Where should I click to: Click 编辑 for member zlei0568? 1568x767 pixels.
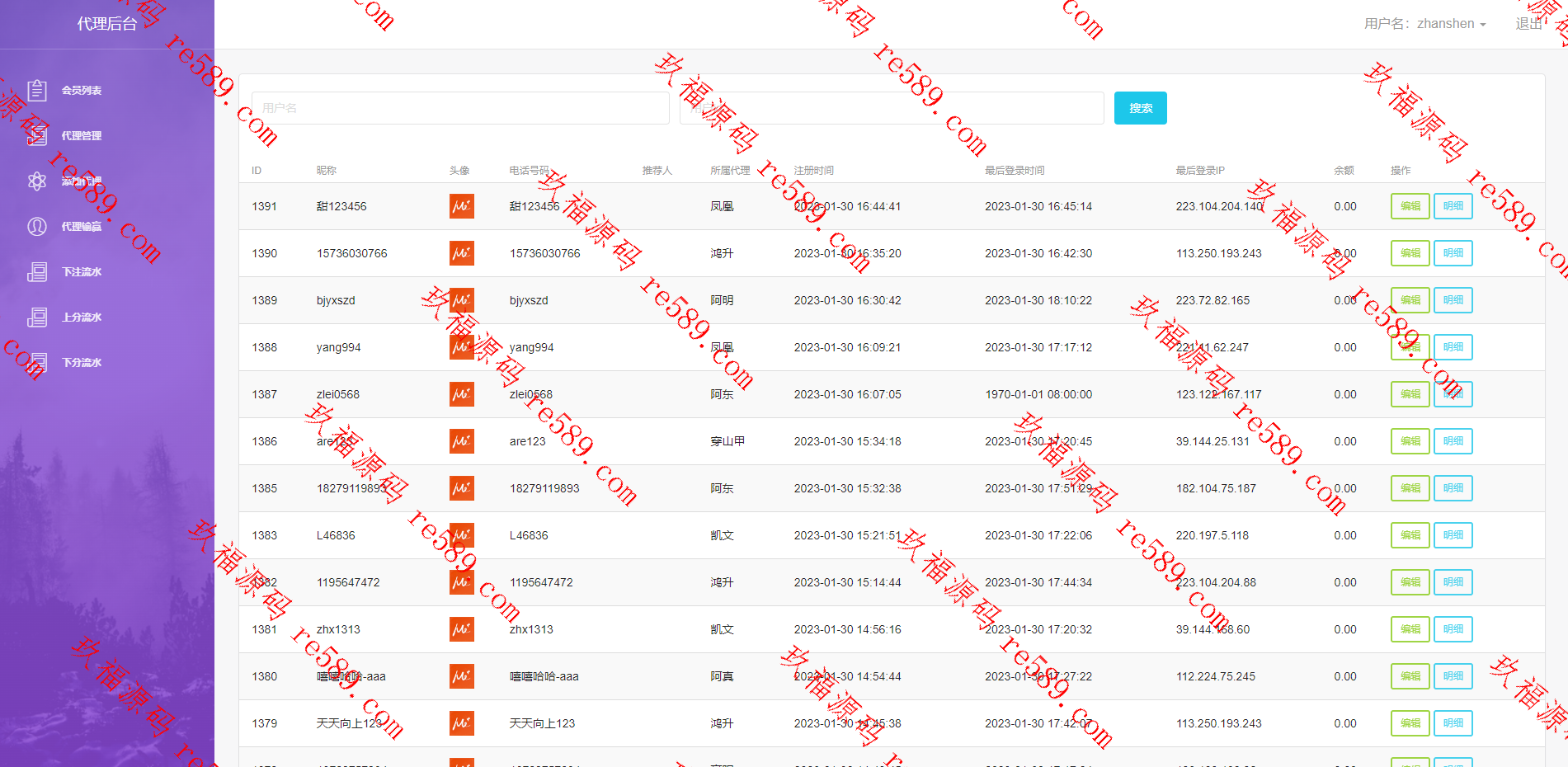1410,394
